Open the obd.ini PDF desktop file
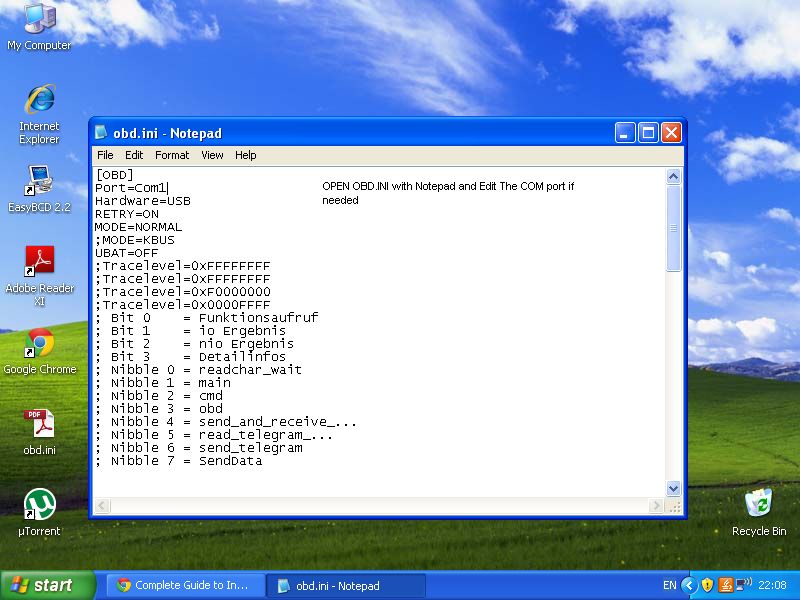The image size is (800, 600). point(39,424)
